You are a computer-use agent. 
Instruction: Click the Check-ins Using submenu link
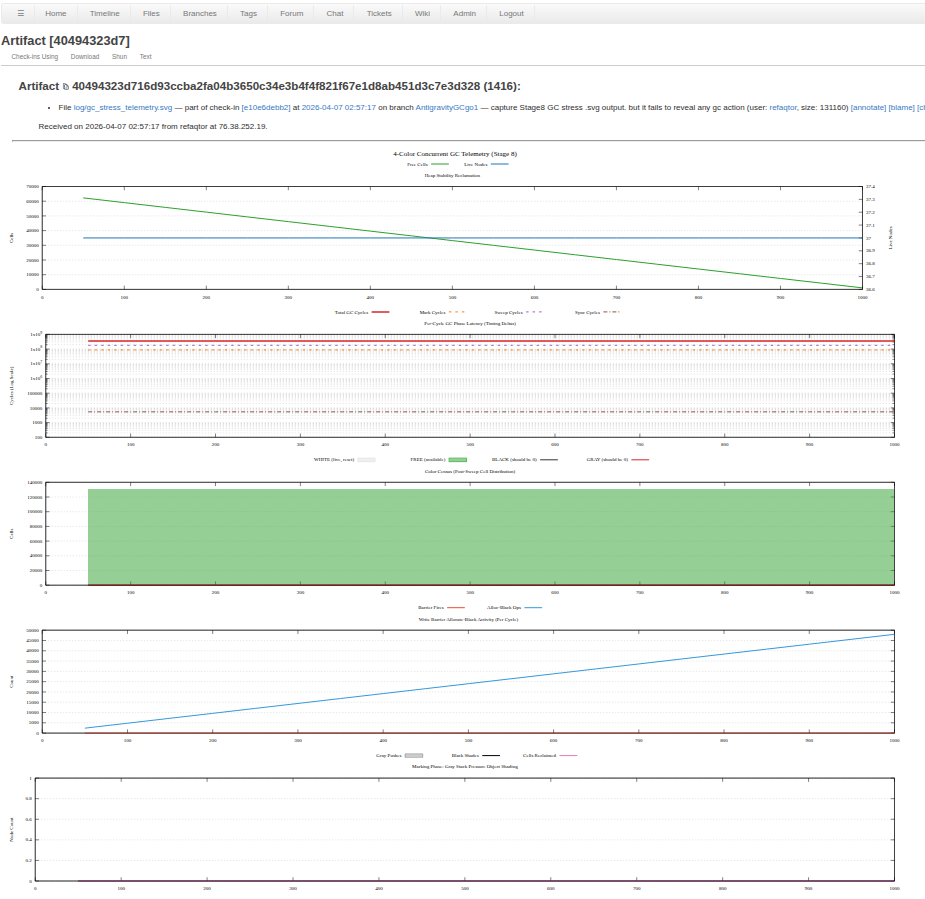coord(35,57)
